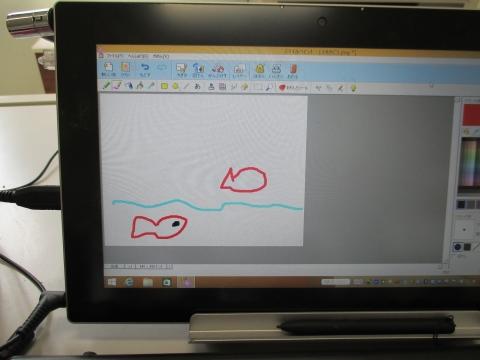Click the yellow lightbulb icon

click(x=353, y=88)
